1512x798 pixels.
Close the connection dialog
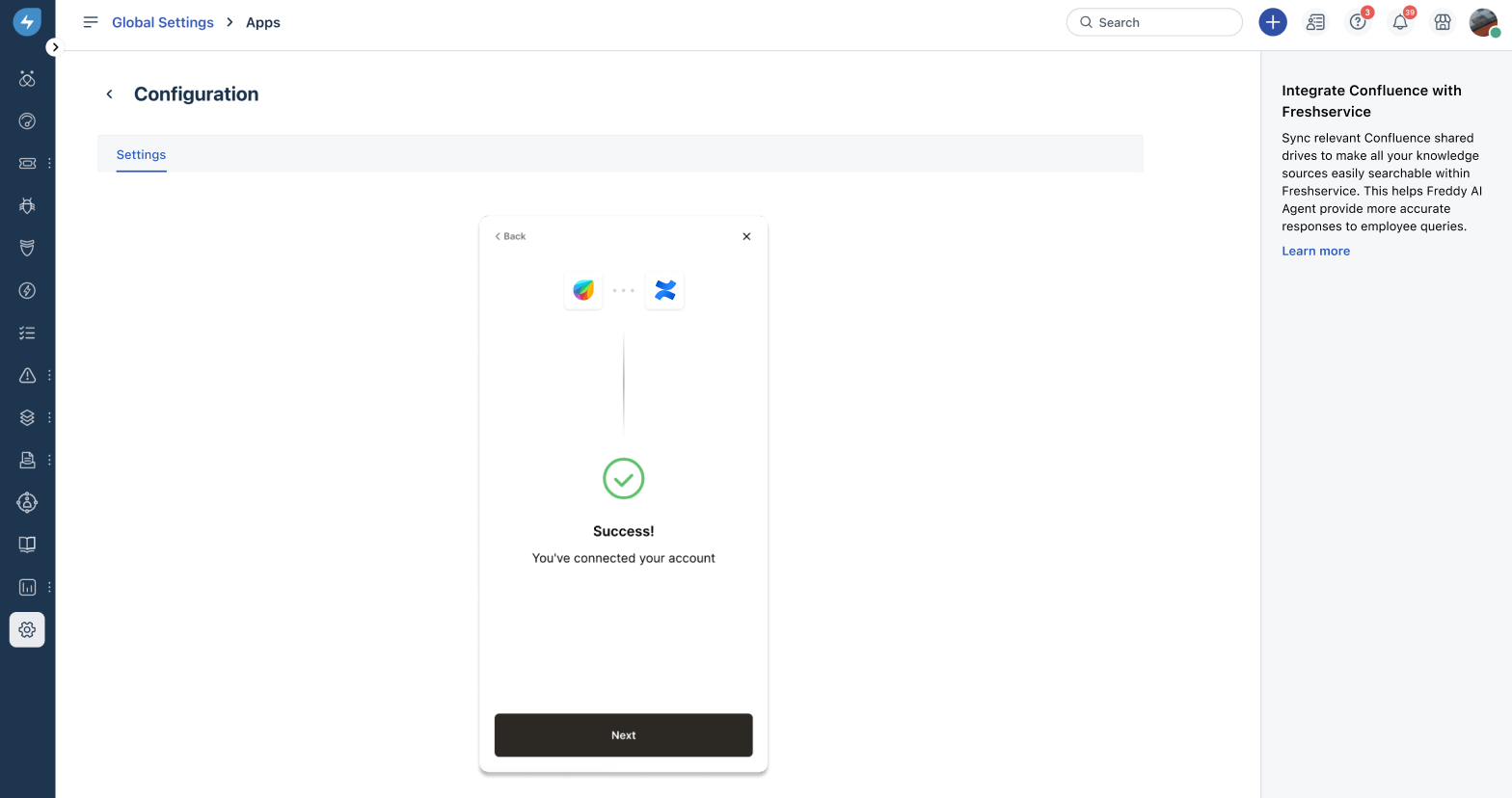pos(746,236)
